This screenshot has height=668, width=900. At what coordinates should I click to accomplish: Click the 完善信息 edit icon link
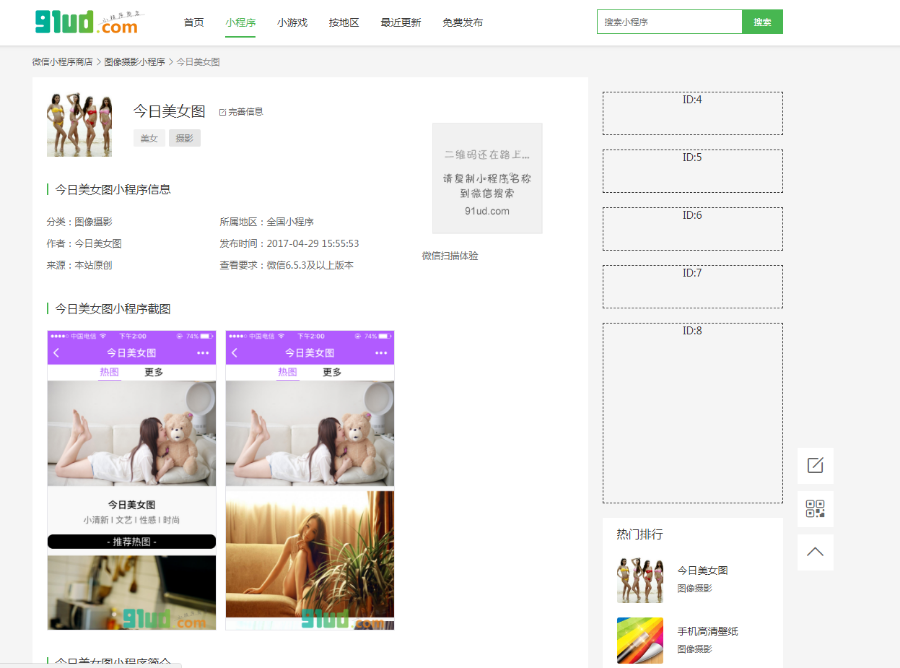[241, 112]
